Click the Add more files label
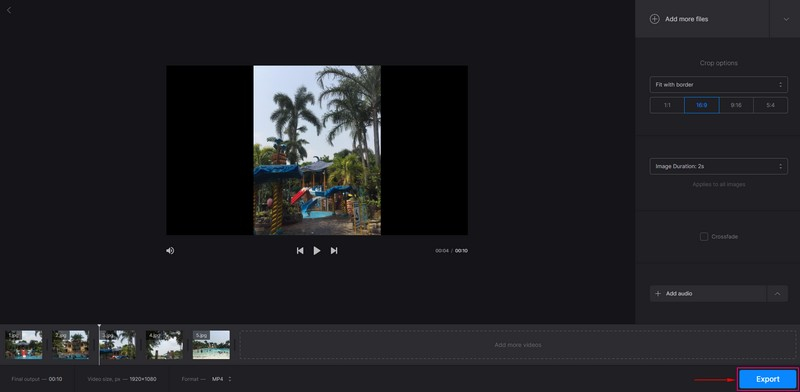800x392 pixels. pyautogui.click(x=686, y=19)
